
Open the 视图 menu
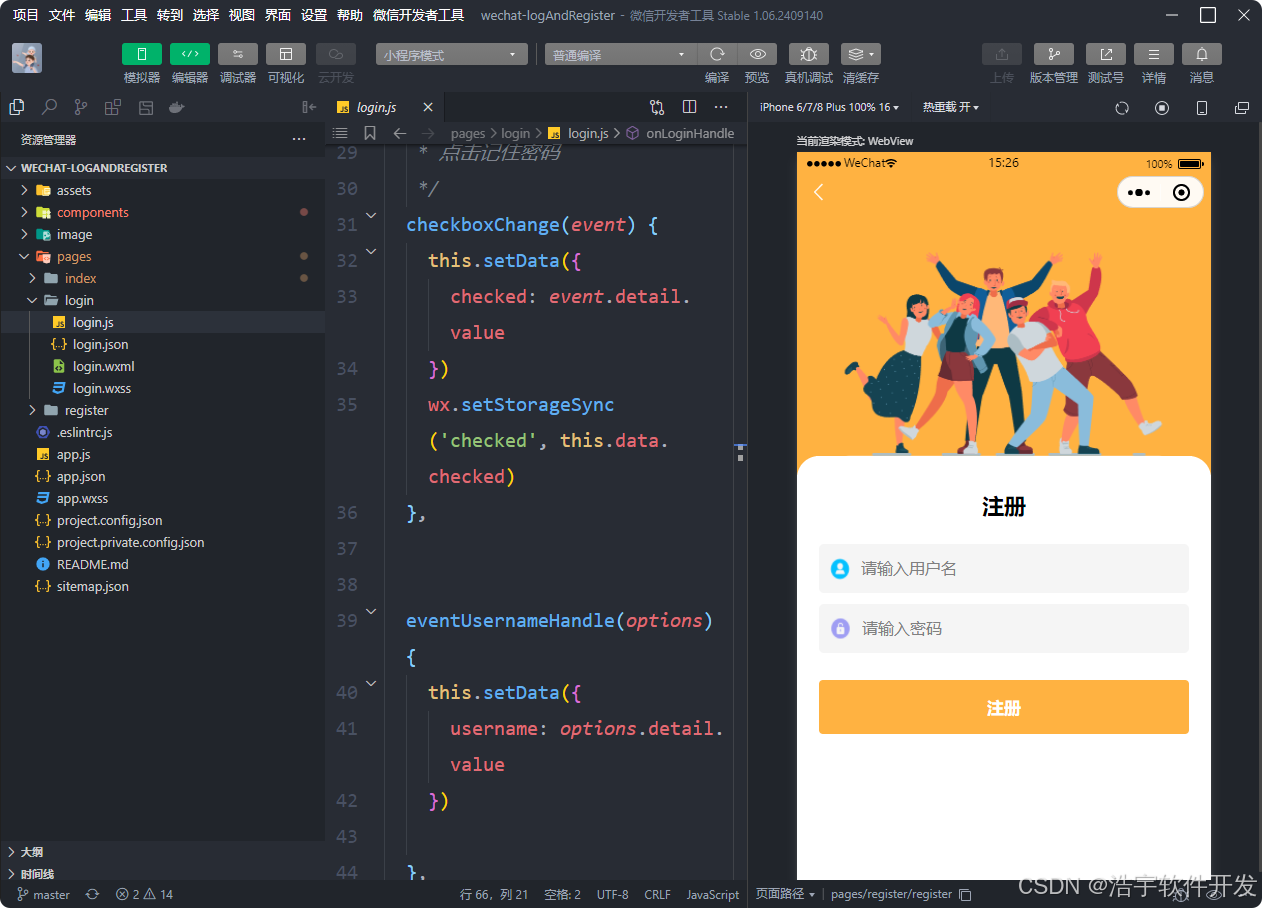pos(242,15)
